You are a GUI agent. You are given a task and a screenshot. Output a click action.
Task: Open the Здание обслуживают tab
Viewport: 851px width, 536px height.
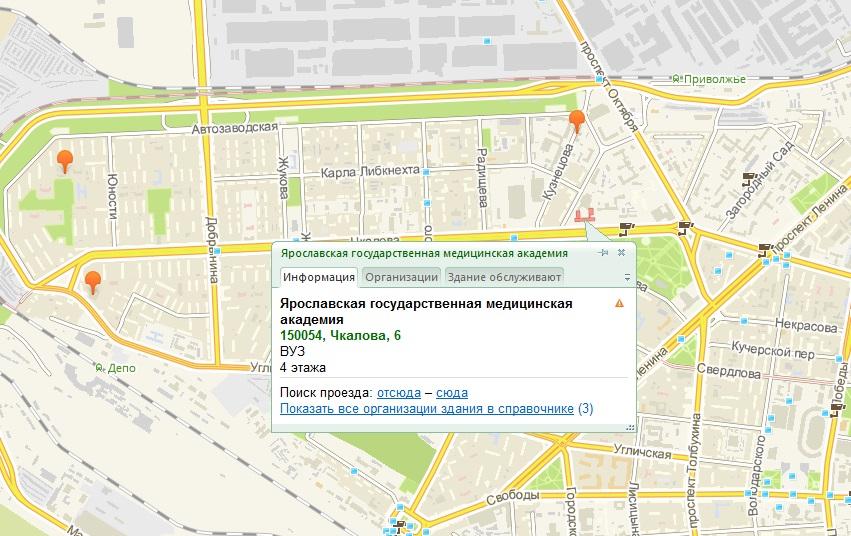[x=504, y=277]
